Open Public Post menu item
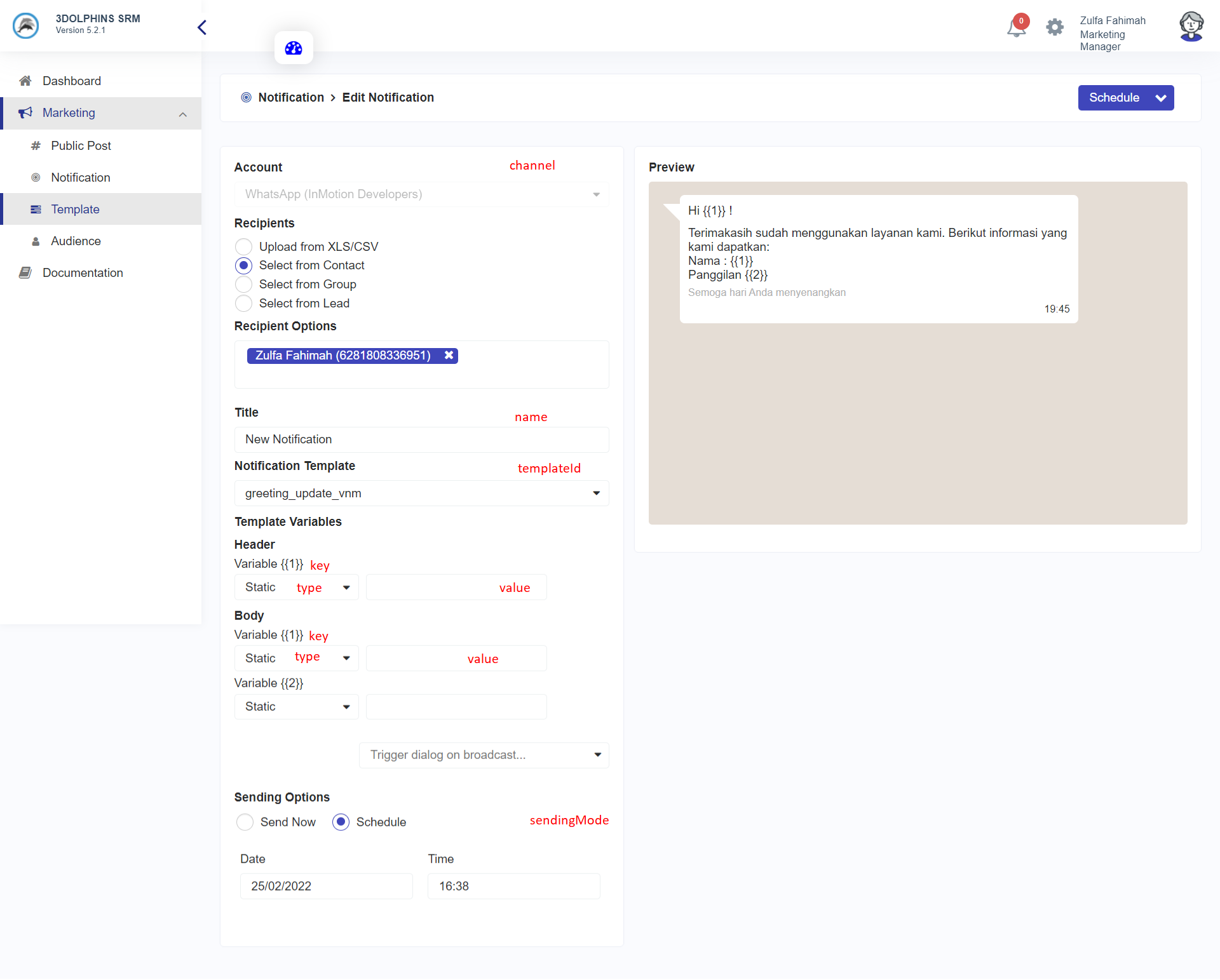Image resolution: width=1220 pixels, height=980 pixels. 81,145
